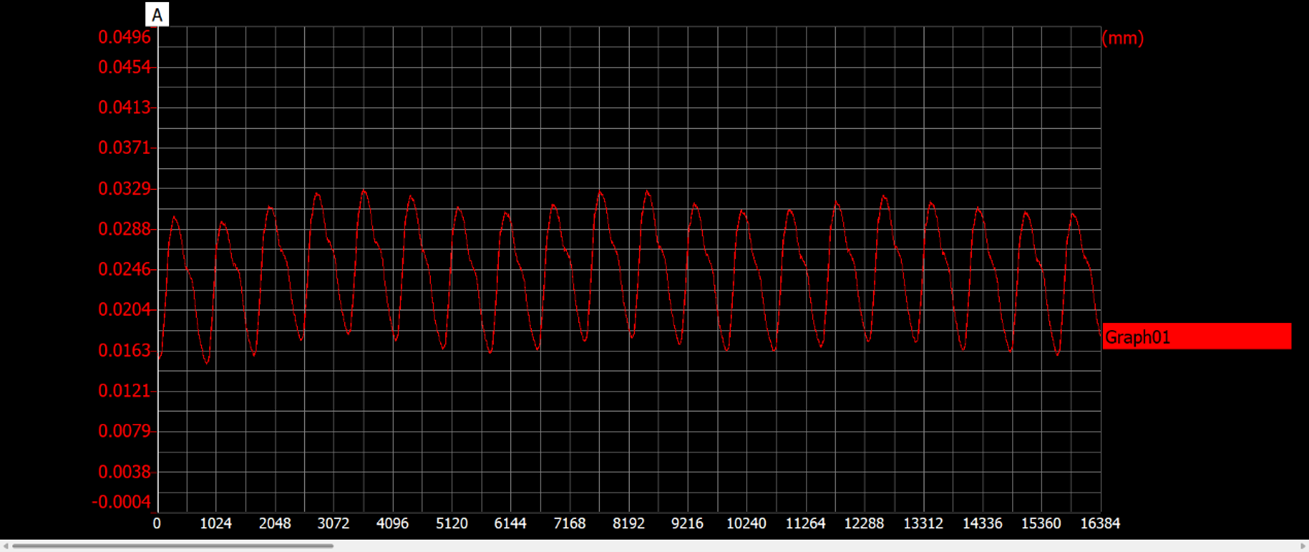The width and height of the screenshot is (1309, 552).
Task: Click Y-axis value 0.0371
Action: pyautogui.click(x=124, y=147)
